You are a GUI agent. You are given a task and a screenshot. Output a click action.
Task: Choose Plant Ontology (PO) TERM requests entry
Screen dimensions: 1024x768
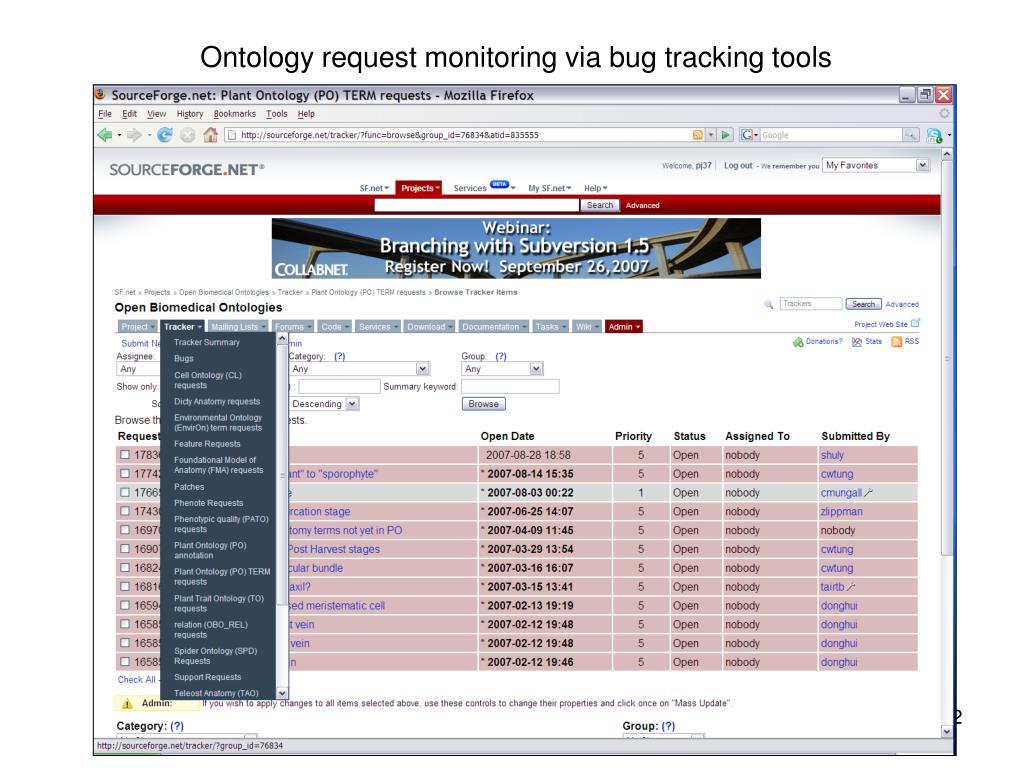[222, 577]
